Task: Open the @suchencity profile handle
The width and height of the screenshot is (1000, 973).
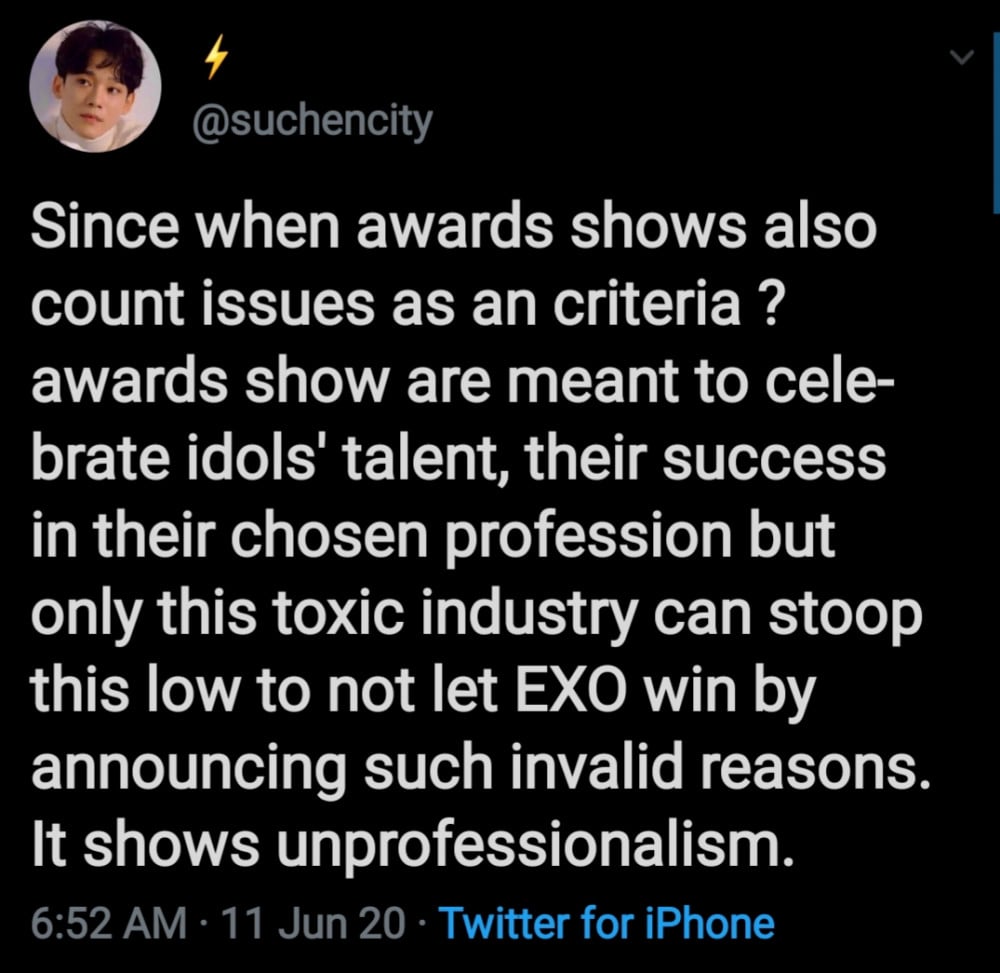Action: point(312,121)
